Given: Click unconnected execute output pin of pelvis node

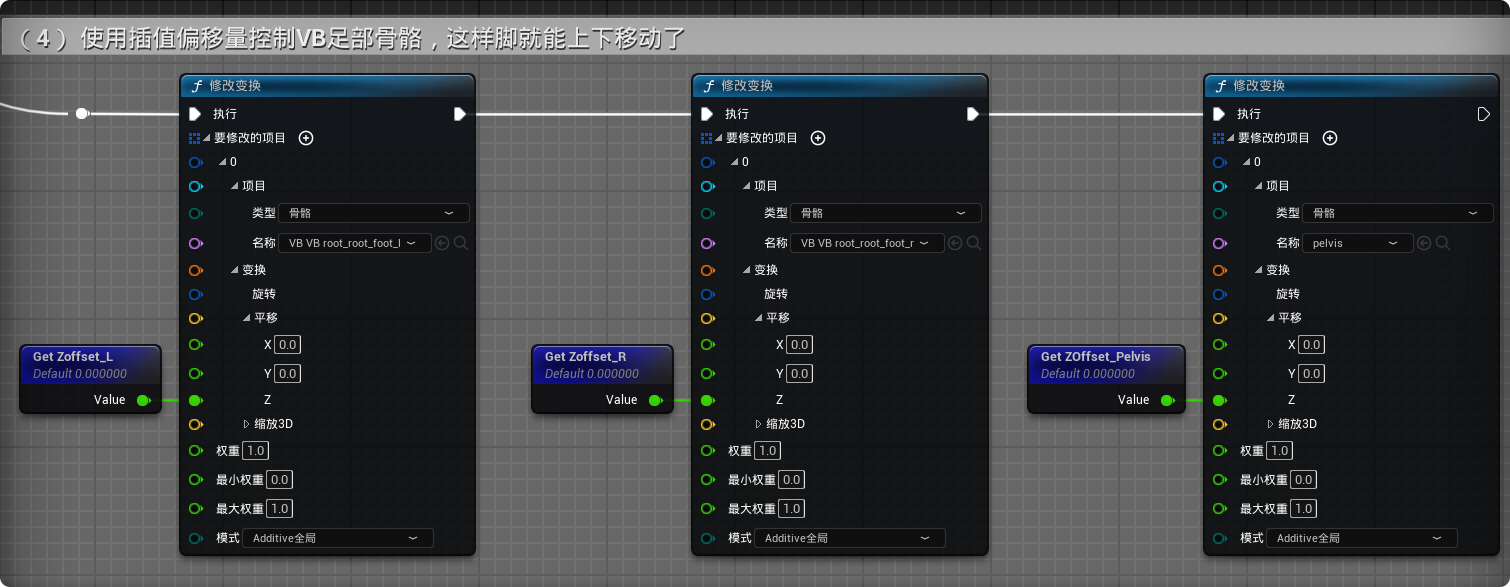Looking at the screenshot, I should [1484, 114].
